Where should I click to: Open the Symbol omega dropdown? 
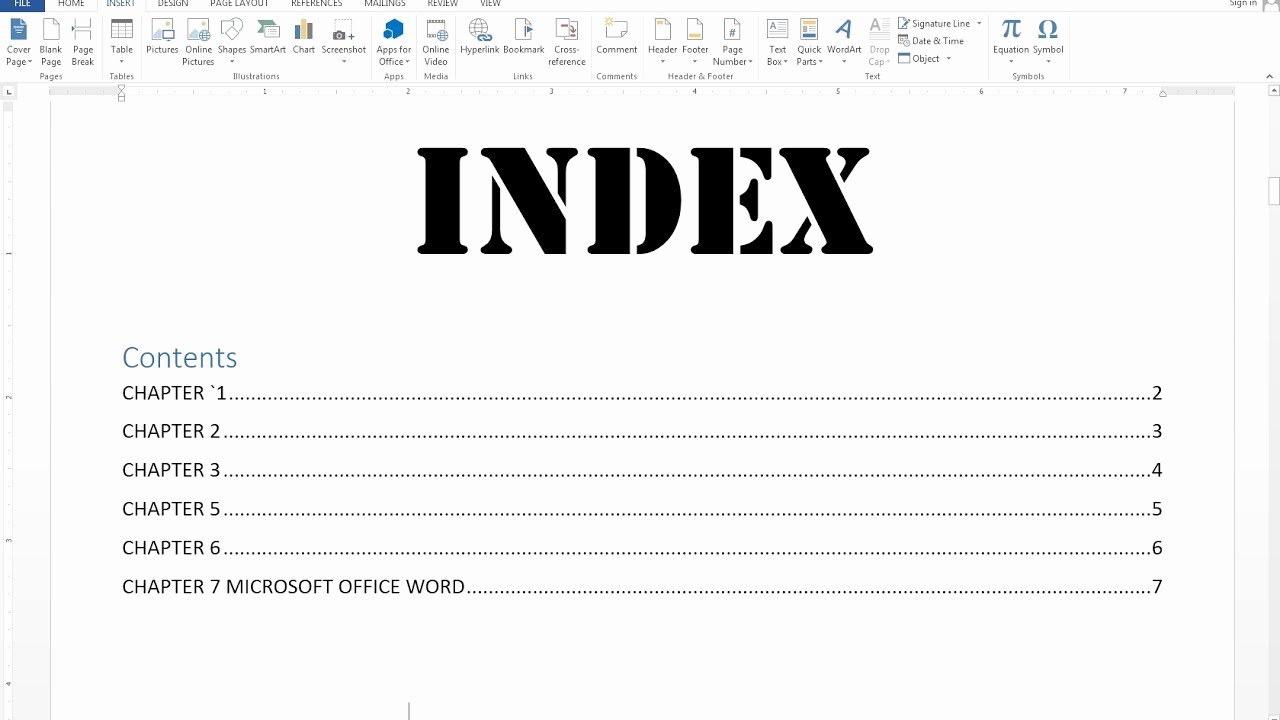pos(1048,42)
